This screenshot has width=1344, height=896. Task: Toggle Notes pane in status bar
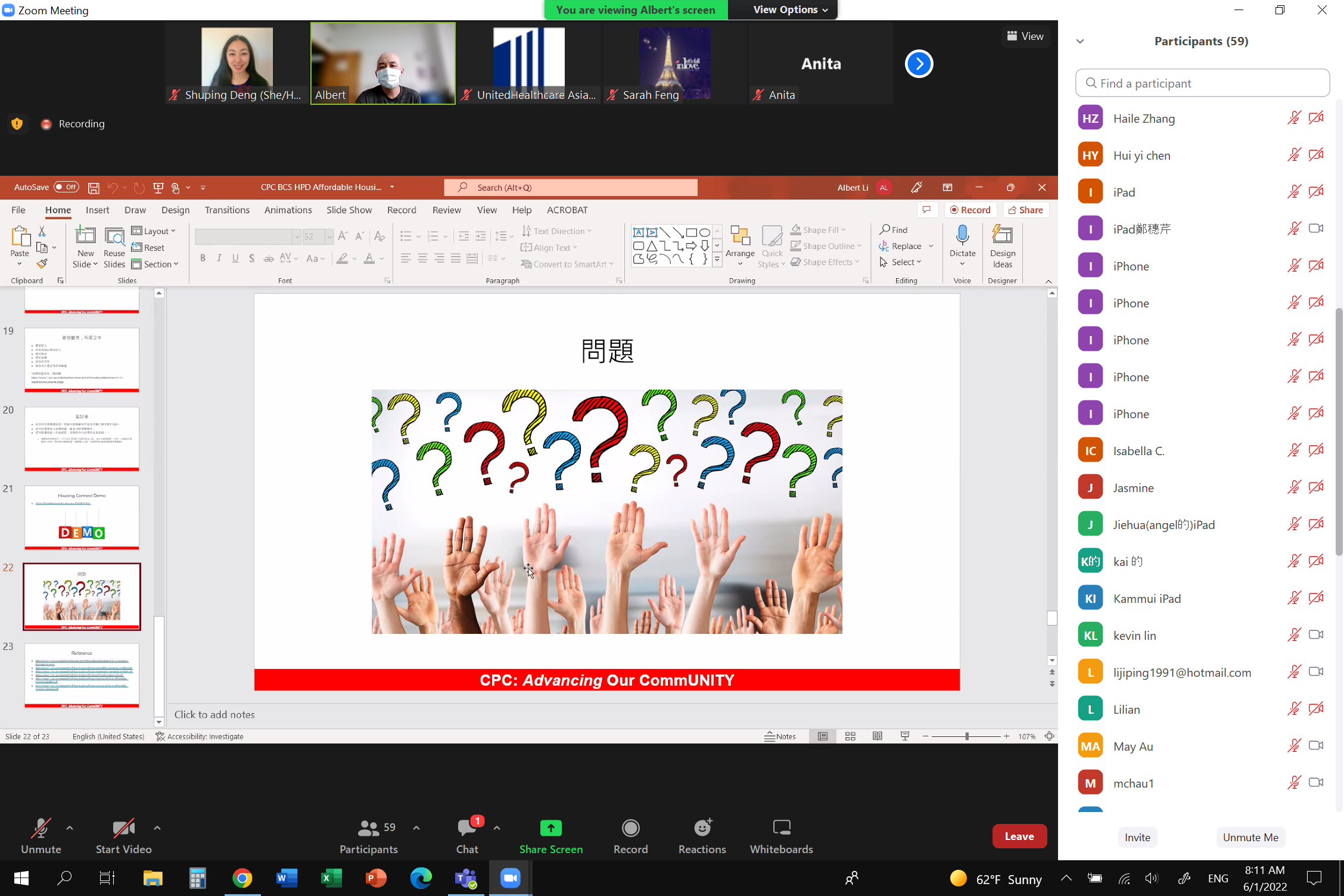[780, 736]
